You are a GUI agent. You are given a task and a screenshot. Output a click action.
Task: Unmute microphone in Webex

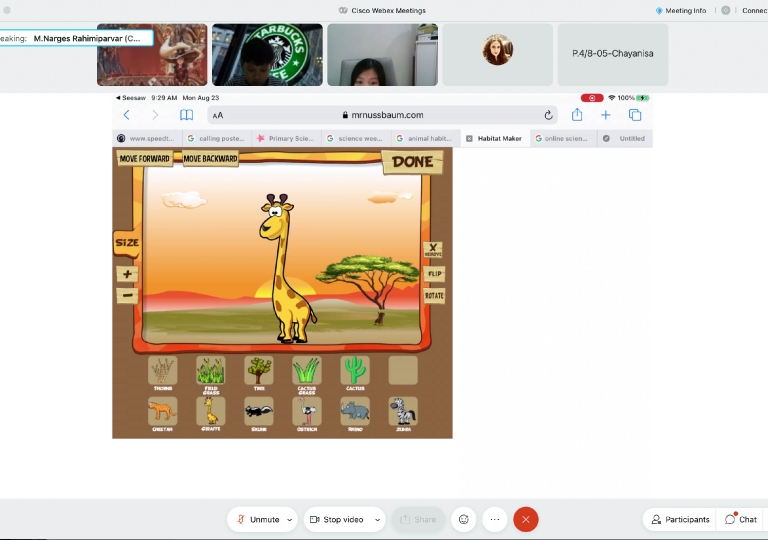[258, 519]
